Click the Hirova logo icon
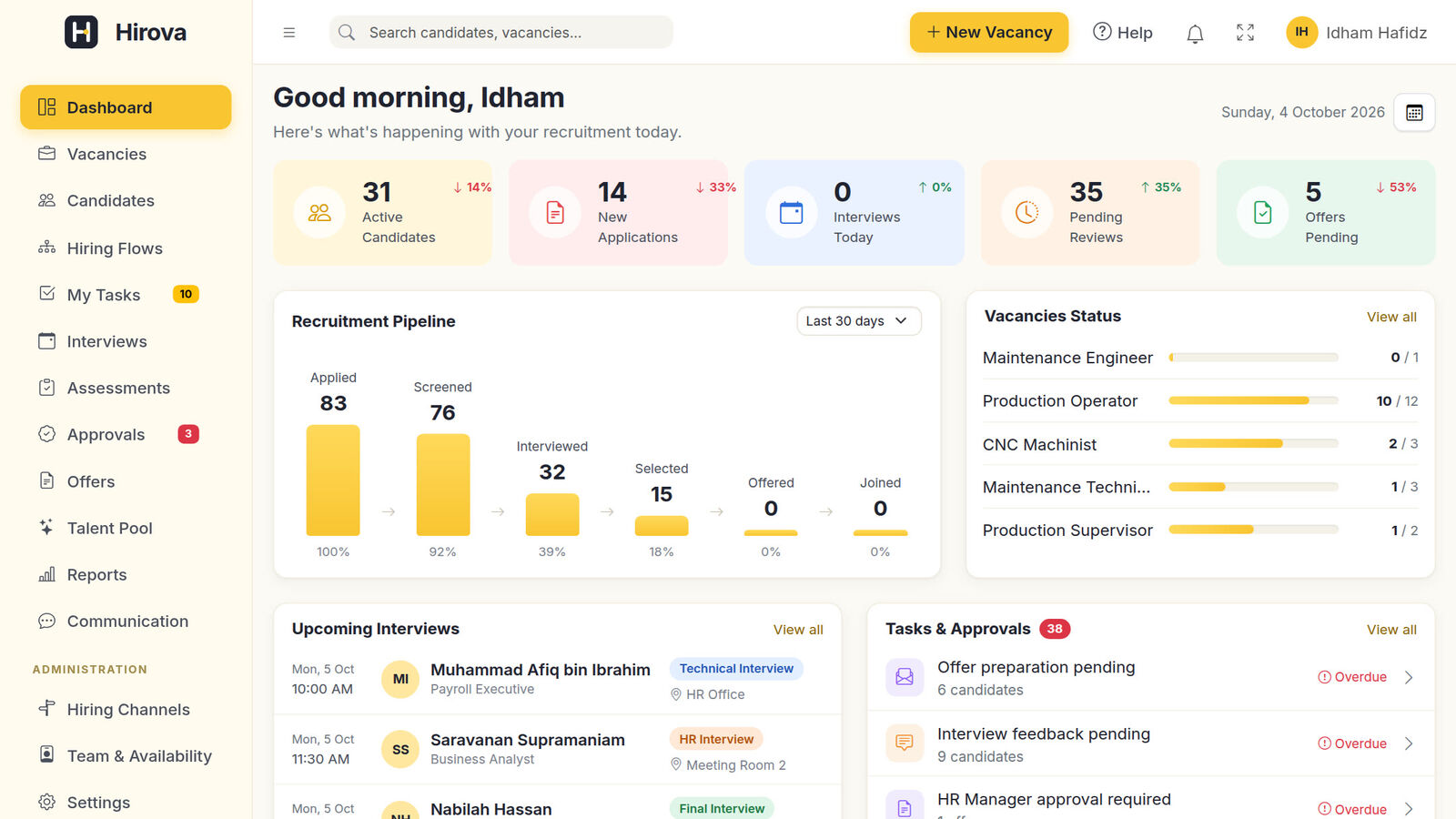1456x819 pixels. (x=81, y=32)
